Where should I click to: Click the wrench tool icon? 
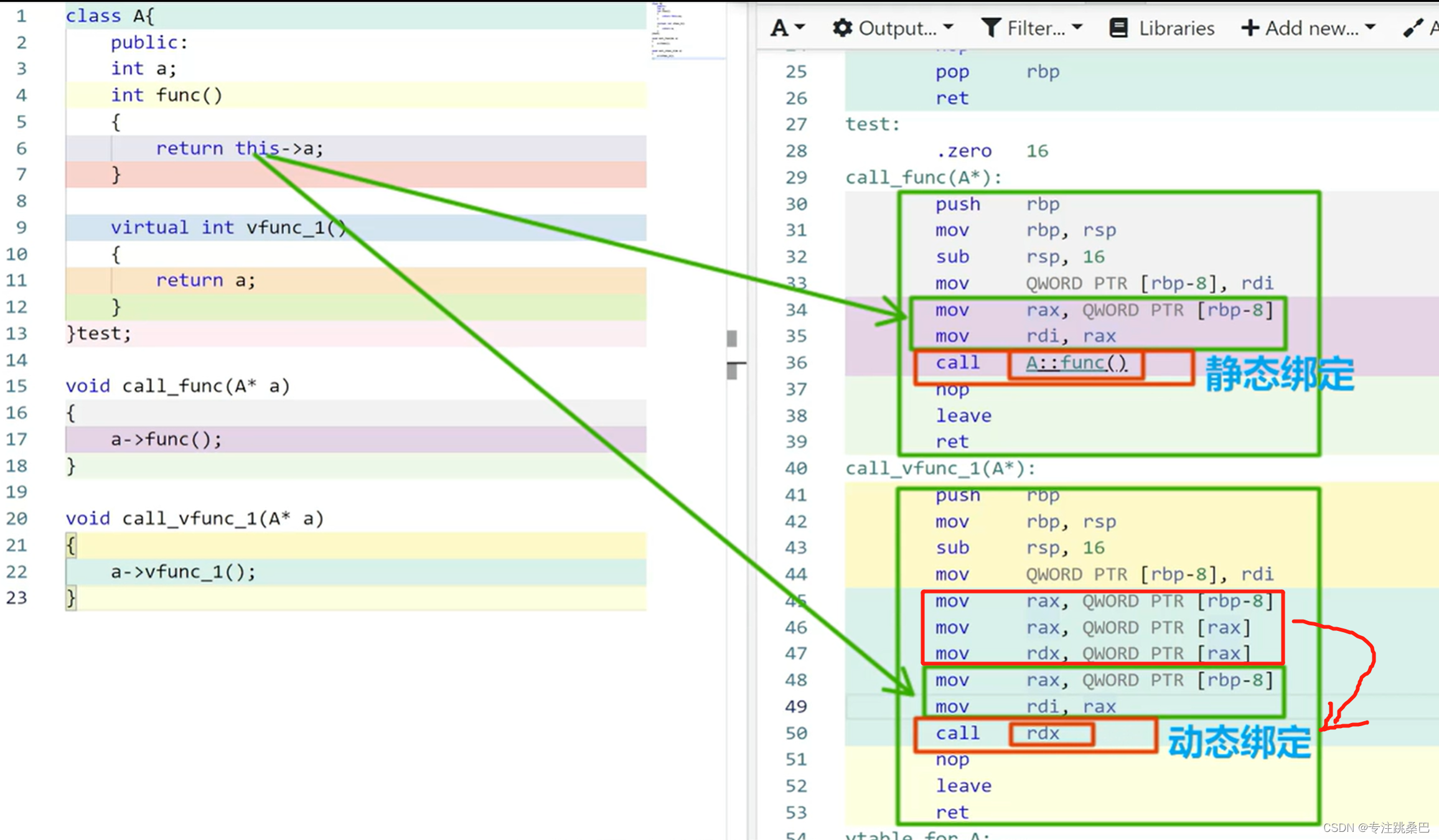coord(1412,28)
